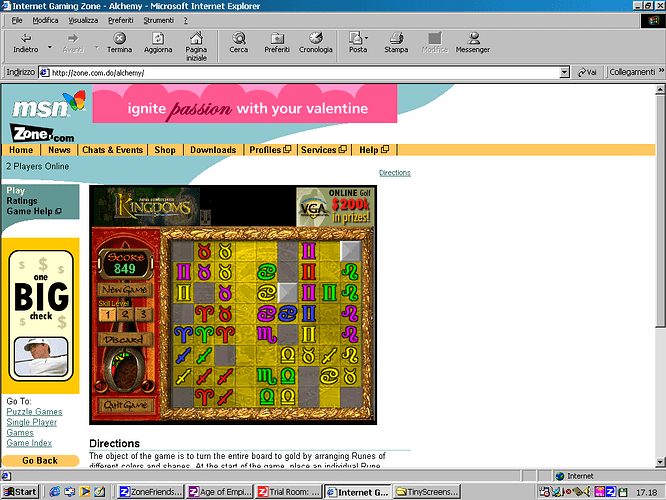Click page scrollbar down arrow

tap(660, 462)
